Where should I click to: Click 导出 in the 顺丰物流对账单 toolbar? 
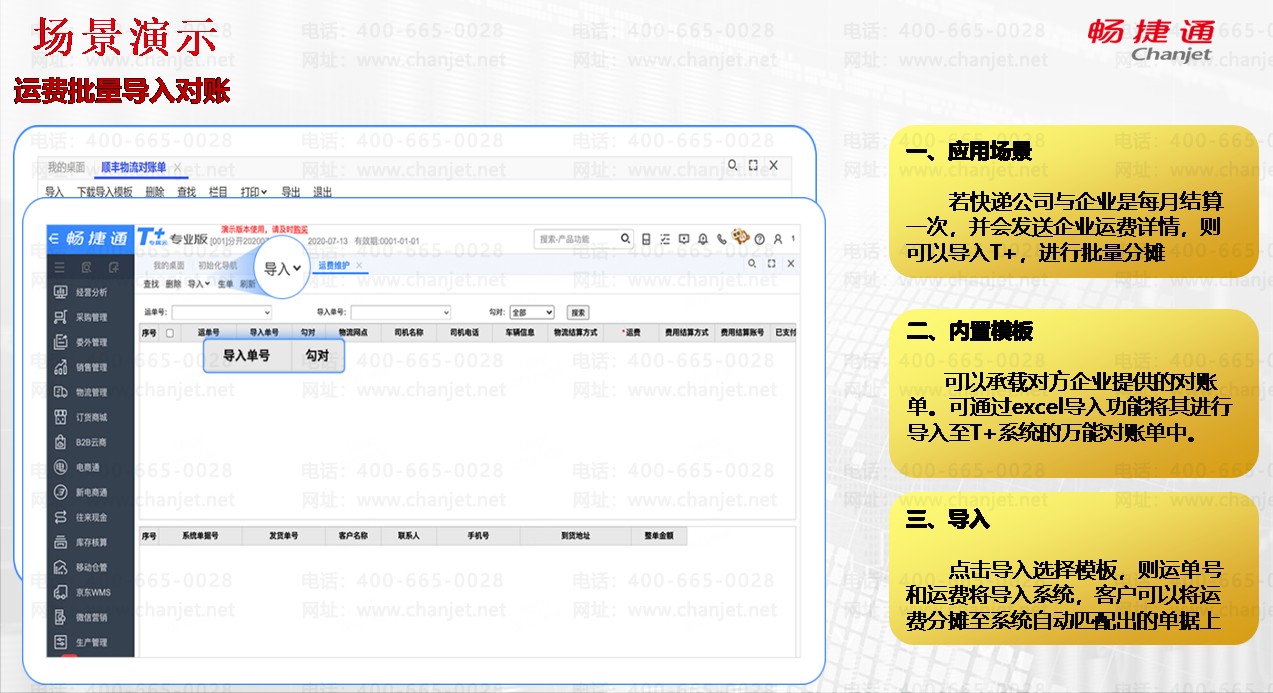tap(290, 192)
